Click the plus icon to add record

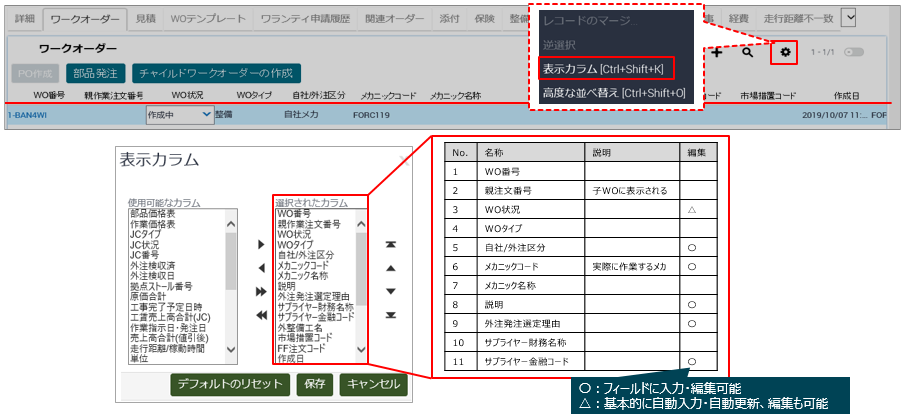click(717, 52)
